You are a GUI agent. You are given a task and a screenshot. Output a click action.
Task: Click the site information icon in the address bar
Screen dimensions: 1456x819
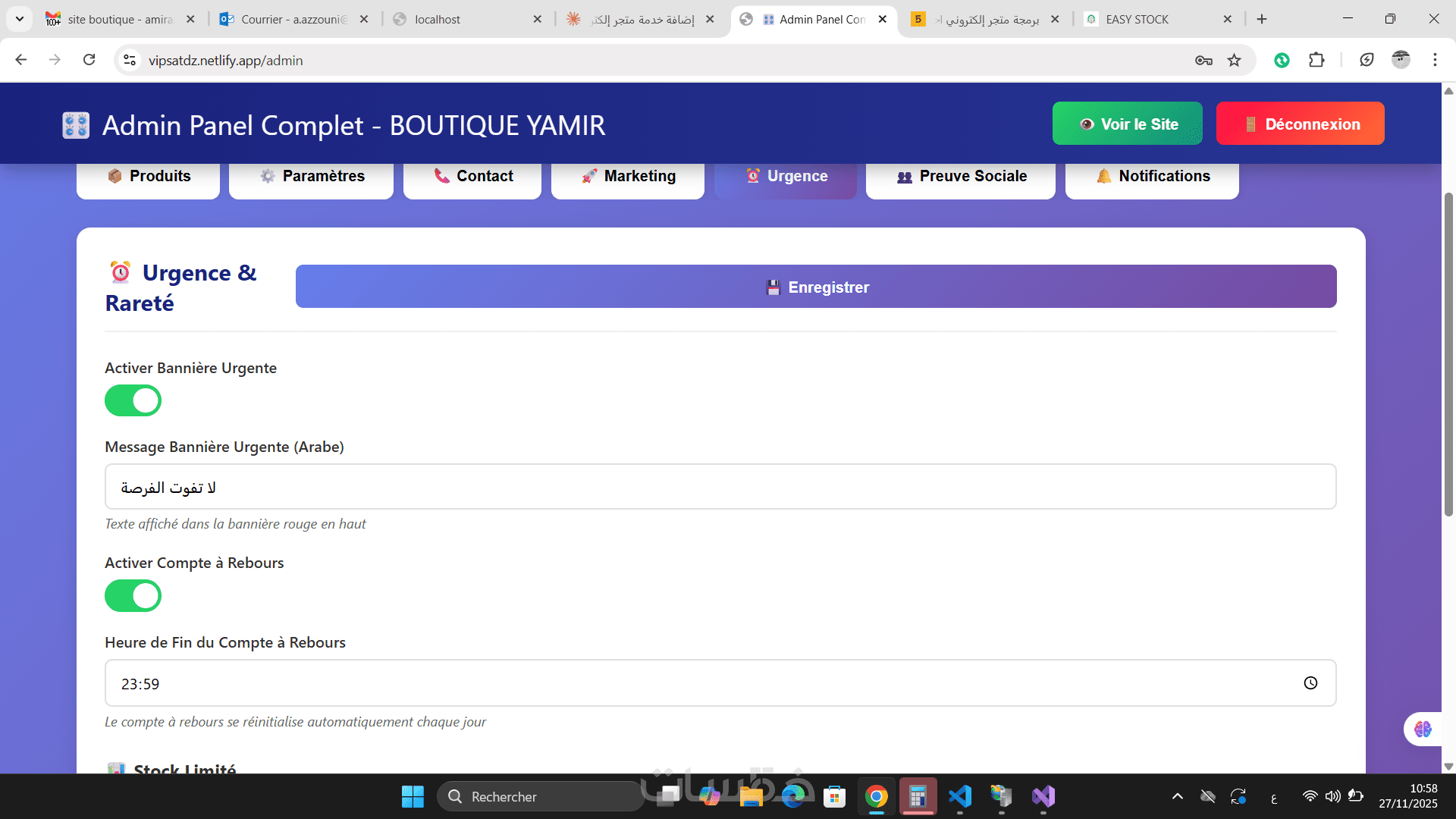coord(130,61)
